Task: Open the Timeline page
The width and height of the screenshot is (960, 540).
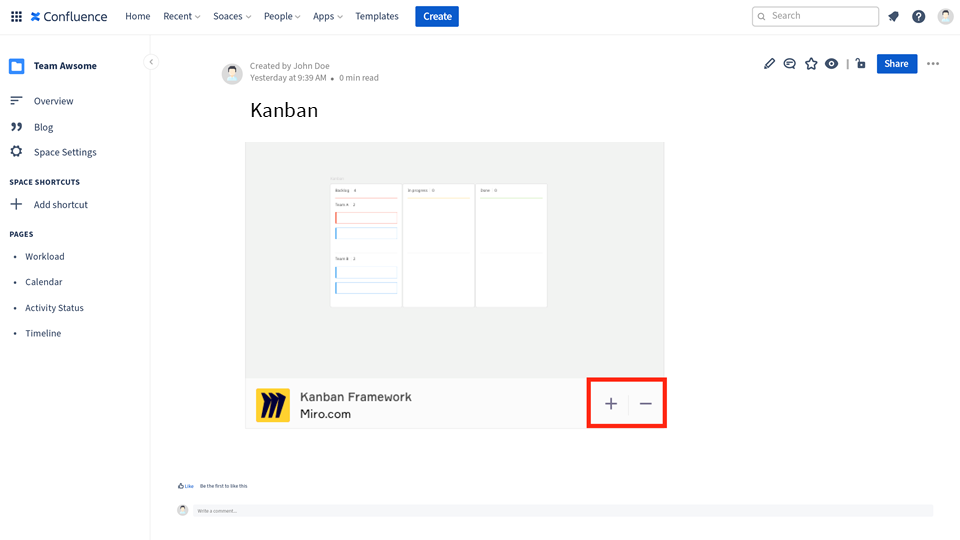Action: tap(43, 333)
